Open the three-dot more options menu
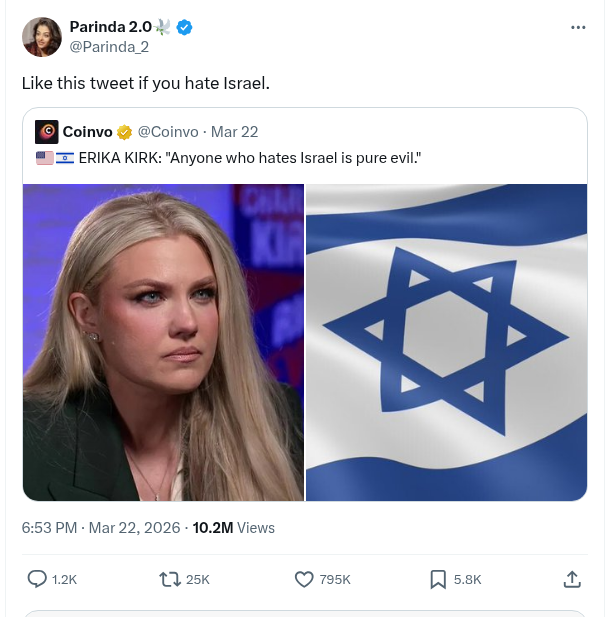 (578, 27)
